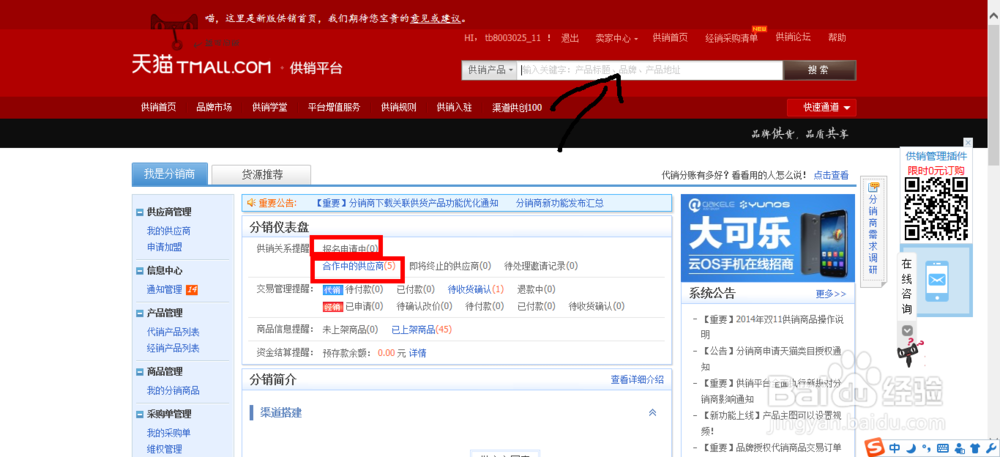Open 经销产品列表 in the sidebar

(x=173, y=348)
